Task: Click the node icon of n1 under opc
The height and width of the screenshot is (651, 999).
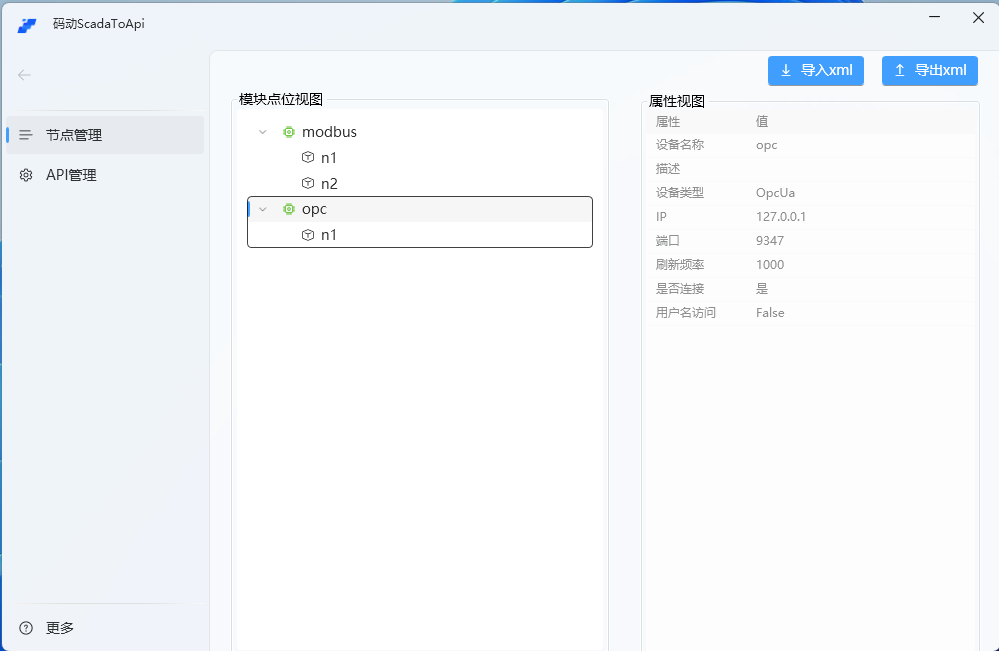Action: pos(307,235)
